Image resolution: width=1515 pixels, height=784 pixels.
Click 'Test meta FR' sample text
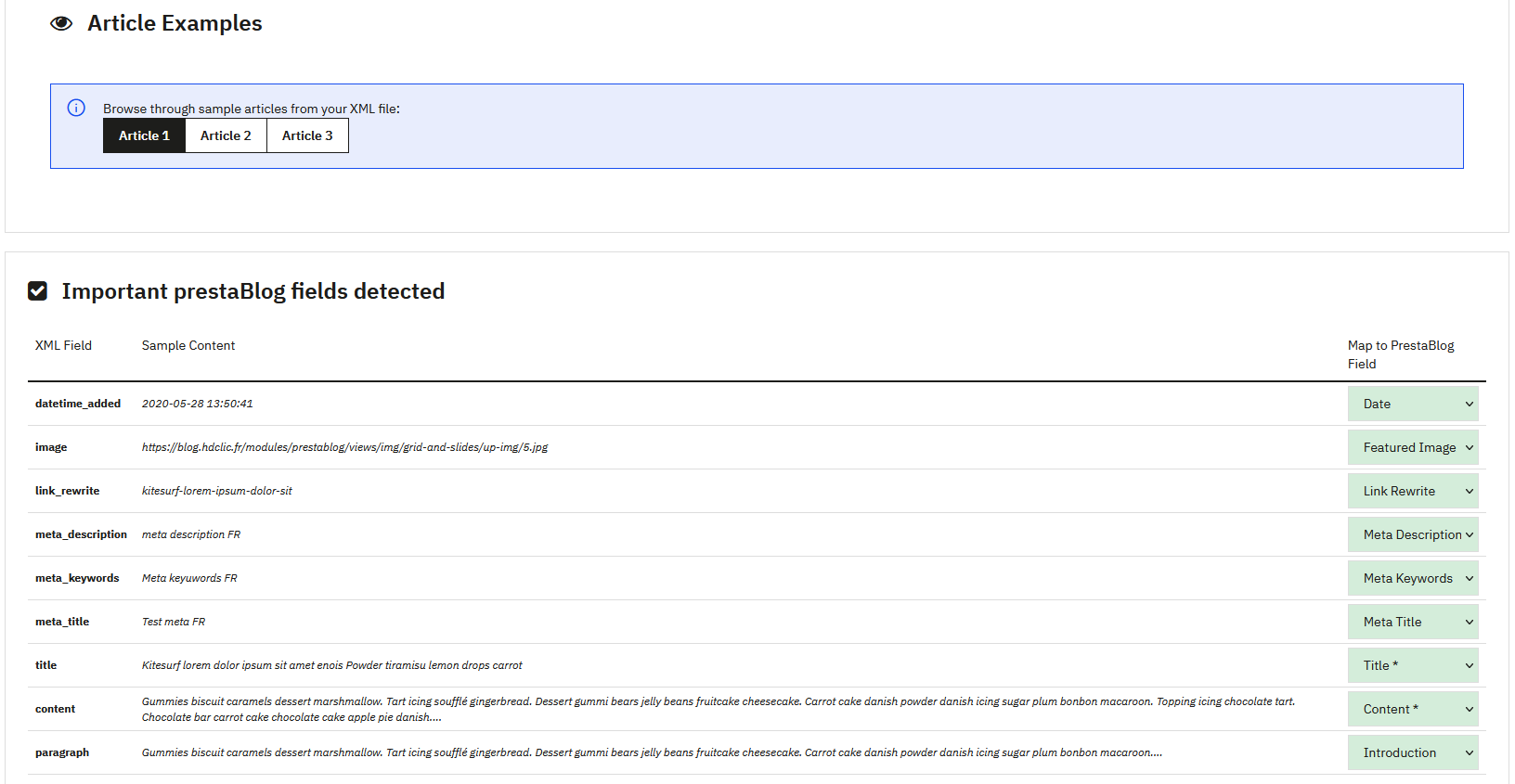tap(174, 622)
